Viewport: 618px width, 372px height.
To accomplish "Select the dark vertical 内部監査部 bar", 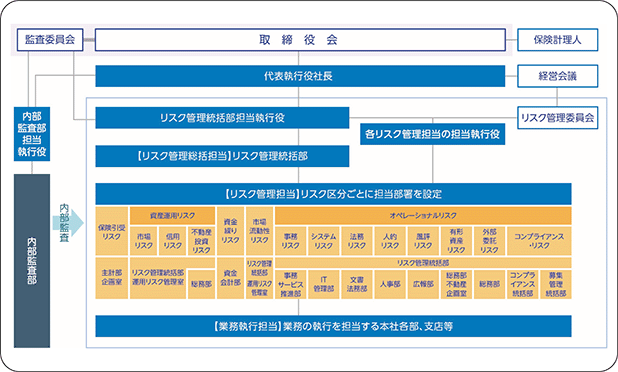I will click(32, 261).
